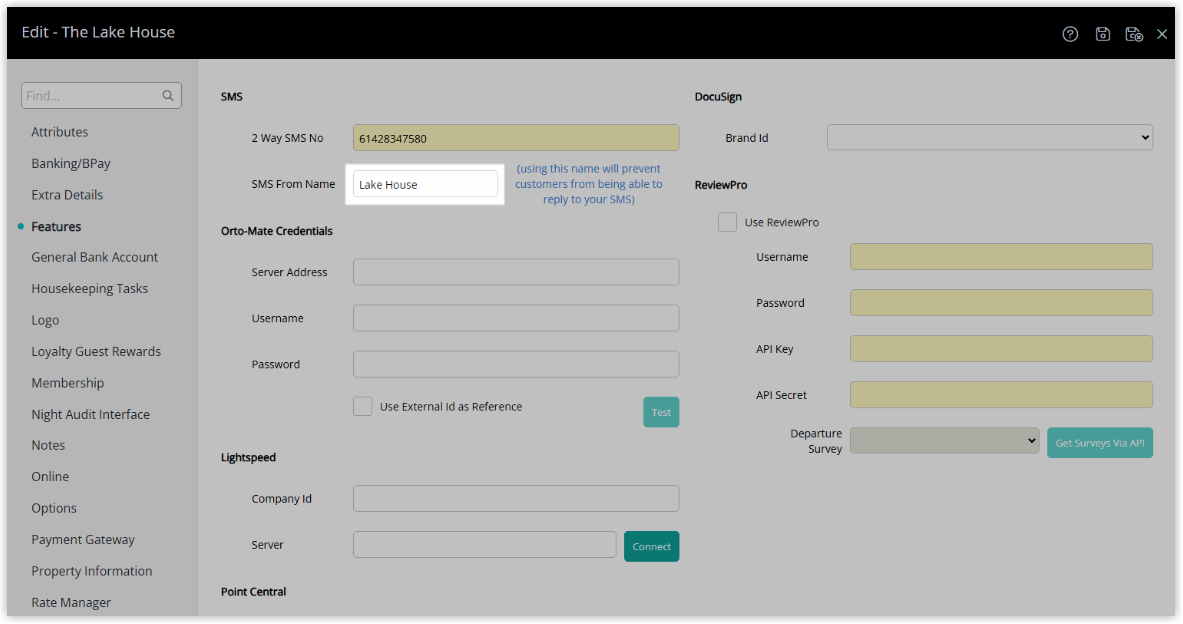This screenshot has height=624, width=1183.
Task: Click the SMS reply warning note text
Action: tap(588, 184)
